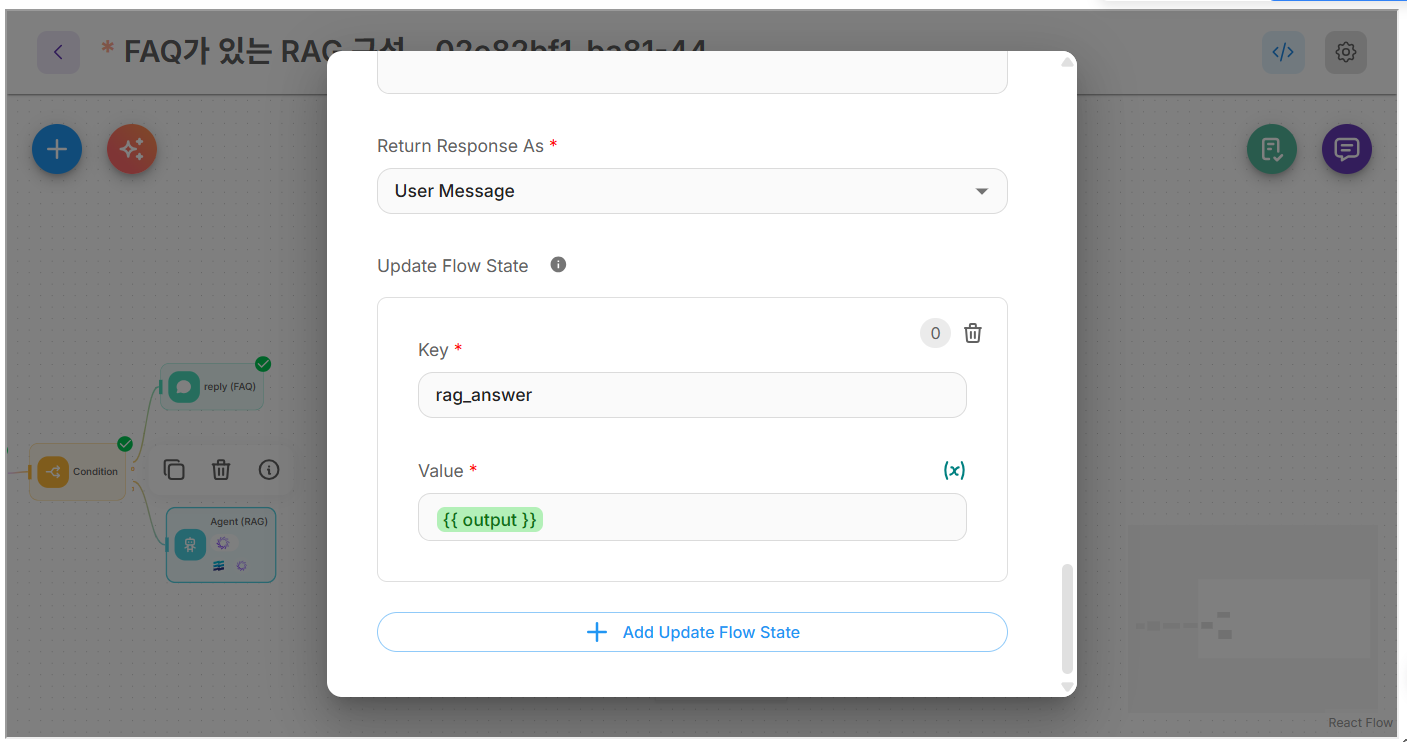1407x742 pixels.
Task: Open the green validation checklist button
Action: [1271, 150]
